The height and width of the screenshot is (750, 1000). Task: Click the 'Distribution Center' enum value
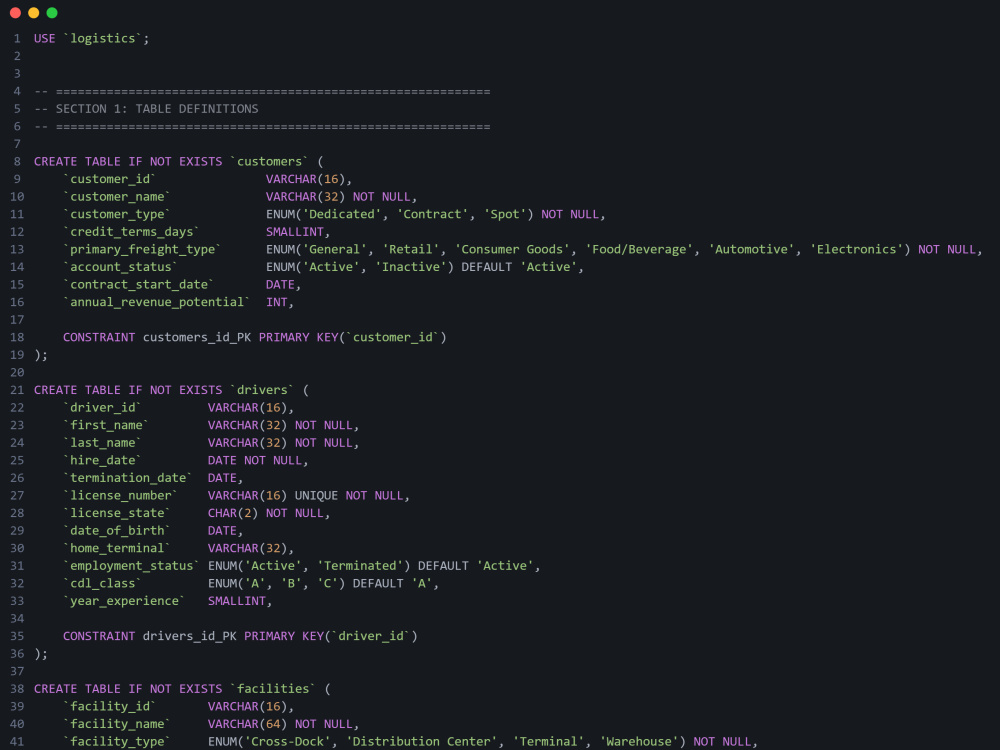pyautogui.click(x=422, y=742)
